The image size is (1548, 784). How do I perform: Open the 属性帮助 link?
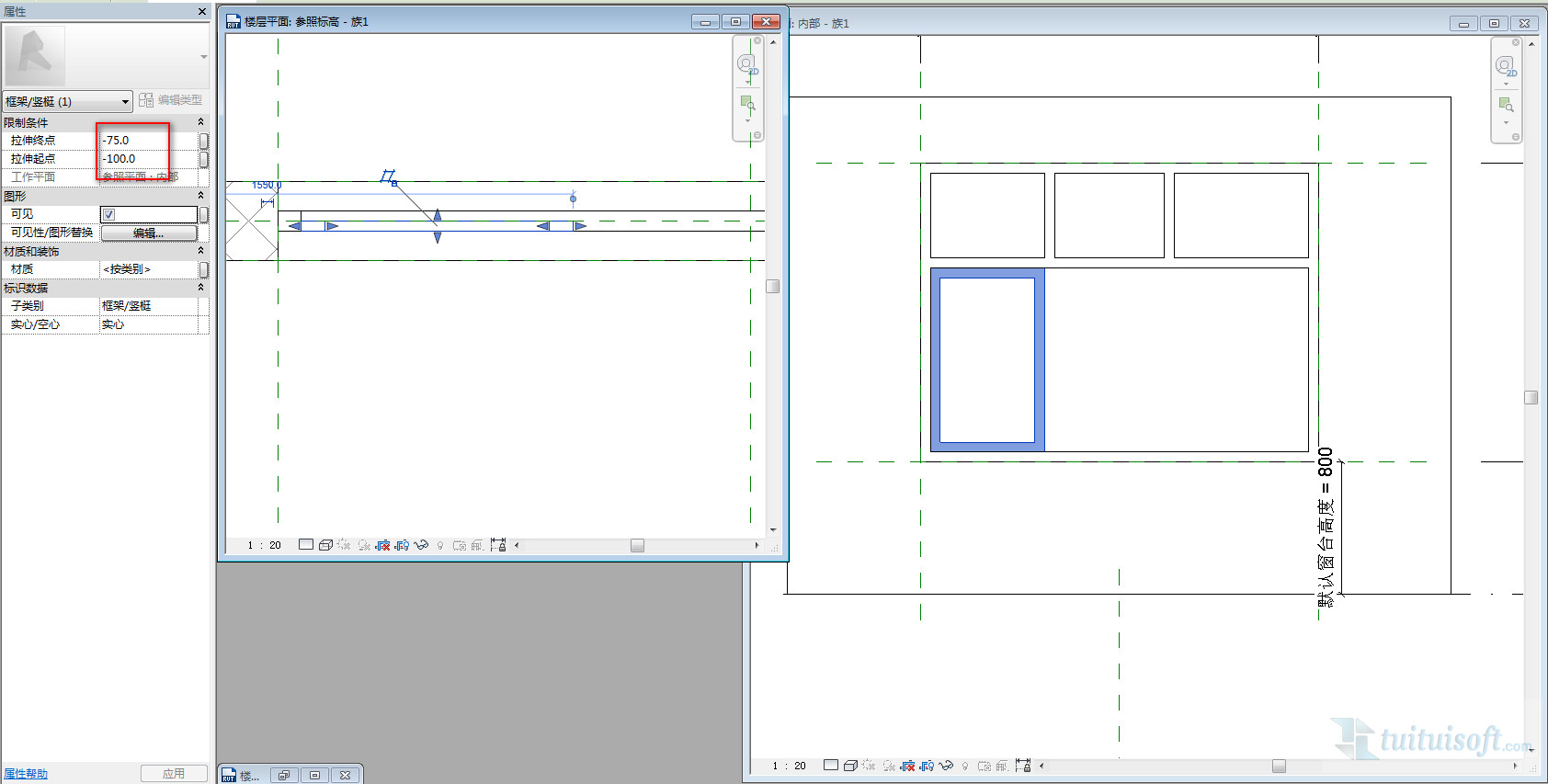[26, 774]
